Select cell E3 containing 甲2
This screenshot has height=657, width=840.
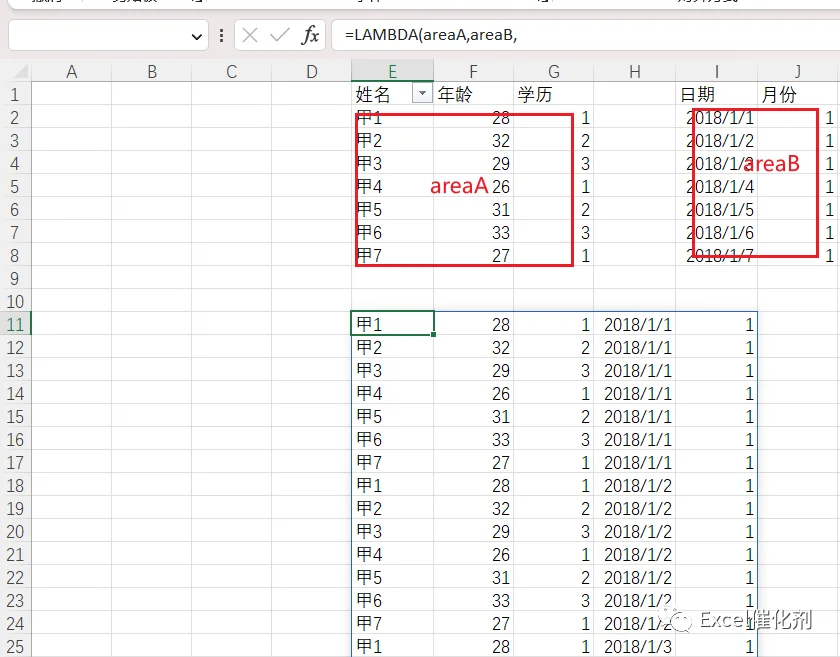pyautogui.click(x=392, y=140)
